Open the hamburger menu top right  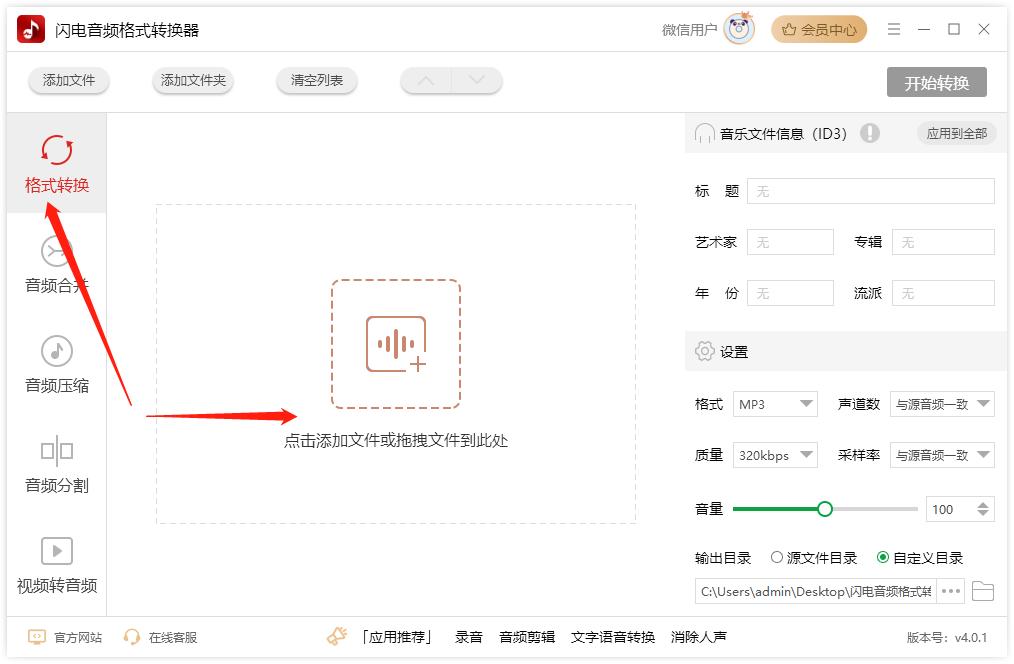coord(894,29)
